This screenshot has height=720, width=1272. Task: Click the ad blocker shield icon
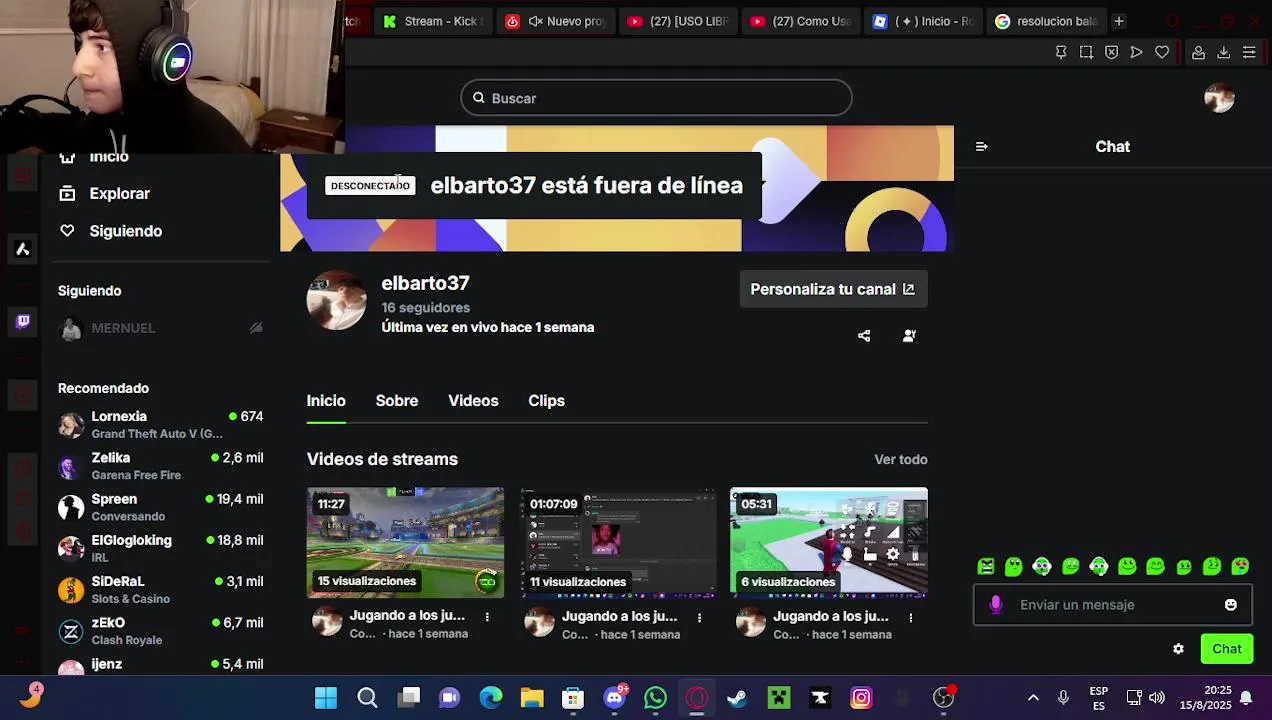coord(1111,52)
